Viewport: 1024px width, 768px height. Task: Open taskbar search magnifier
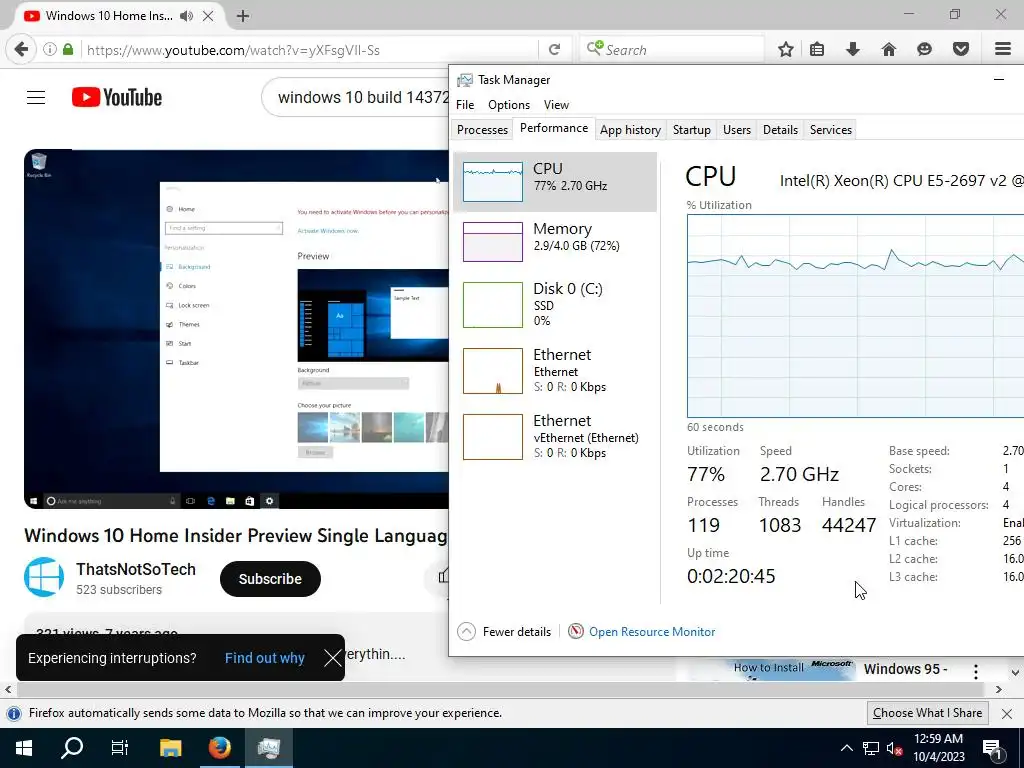(72, 748)
